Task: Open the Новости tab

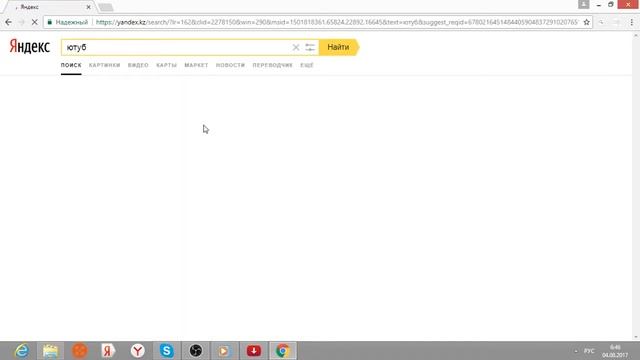Action: 230,65
